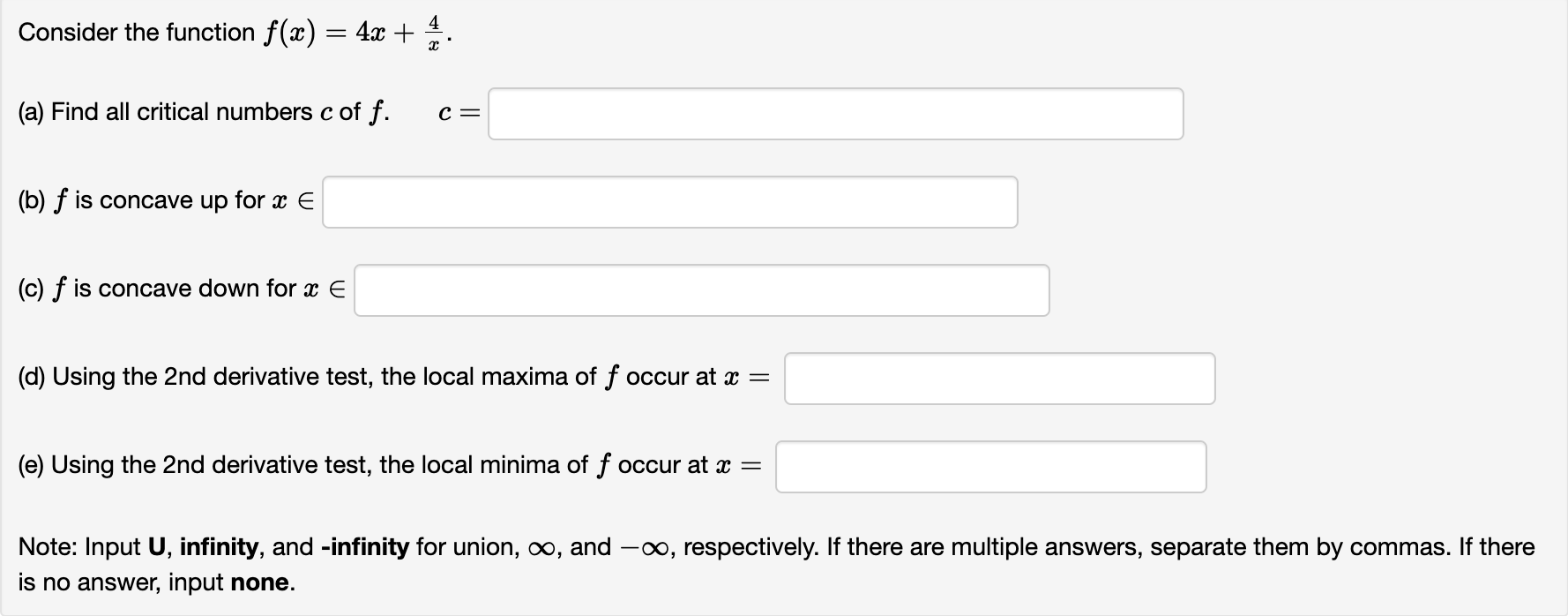1568x616 pixels.
Task: Select the local maxima answer field
Action: pyautogui.click(x=998, y=378)
